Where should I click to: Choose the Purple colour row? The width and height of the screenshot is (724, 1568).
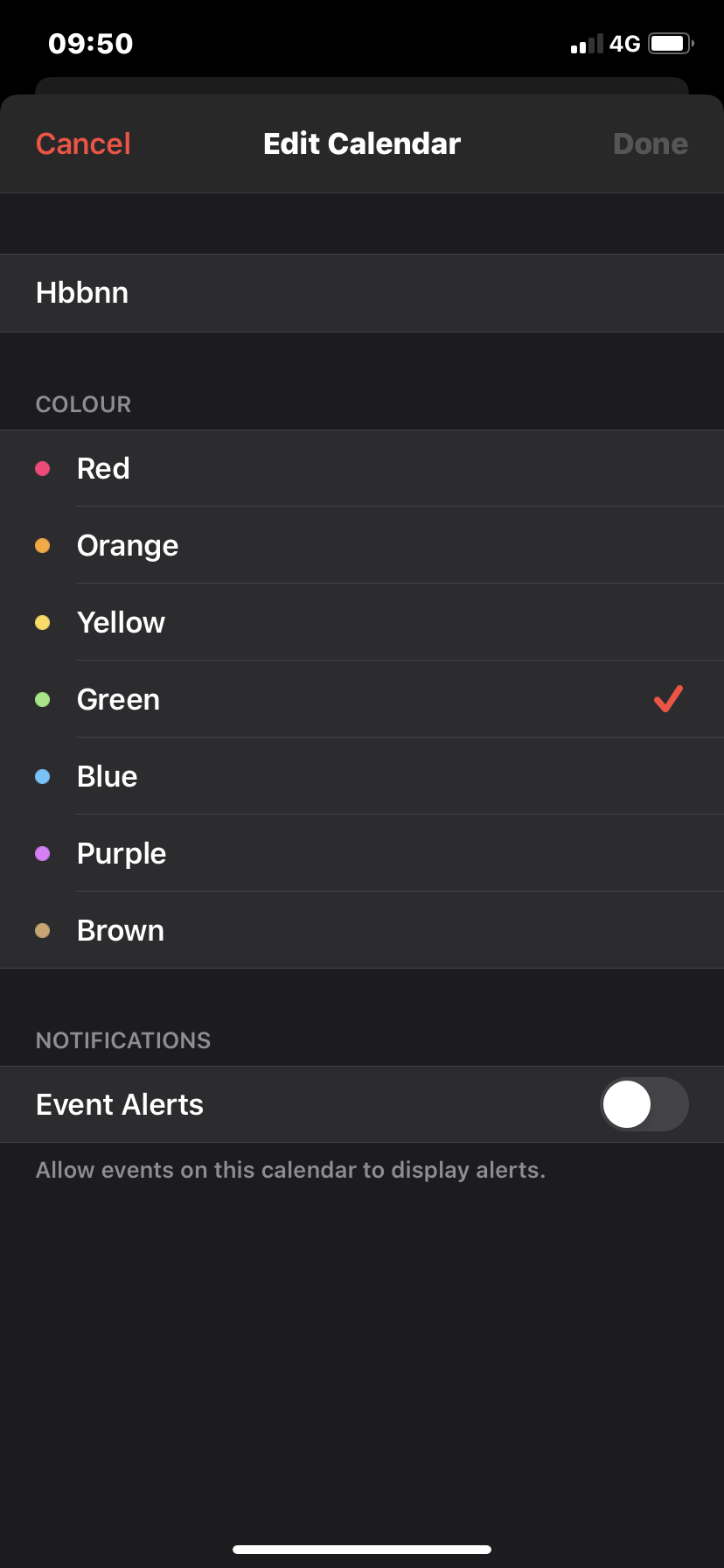(362, 853)
